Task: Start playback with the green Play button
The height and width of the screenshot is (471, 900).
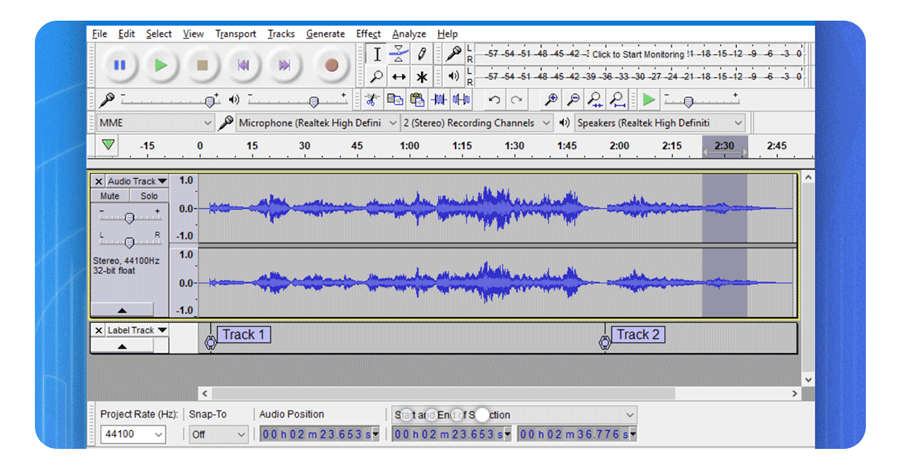Action: [x=161, y=65]
